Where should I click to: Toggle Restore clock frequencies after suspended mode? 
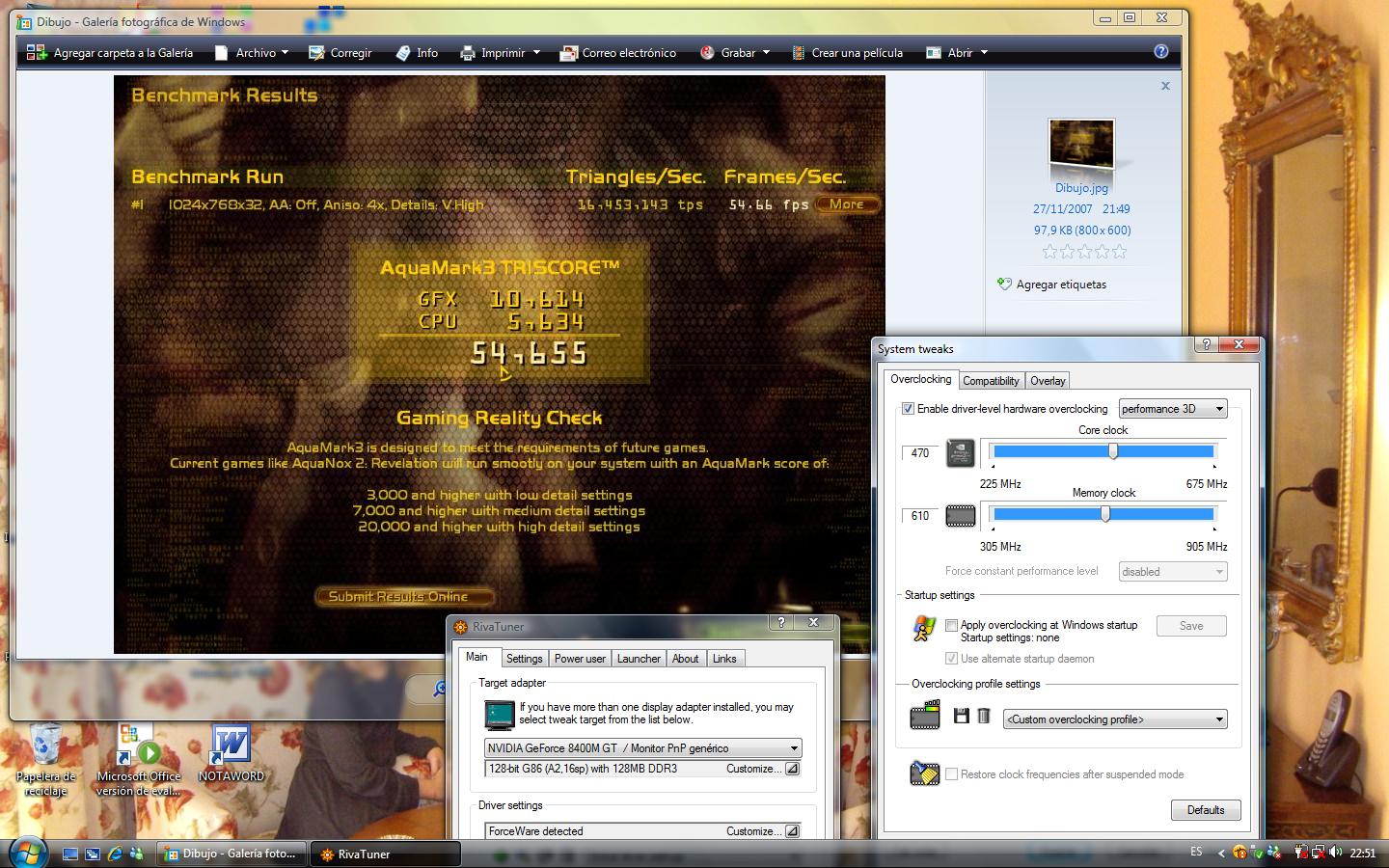point(952,774)
